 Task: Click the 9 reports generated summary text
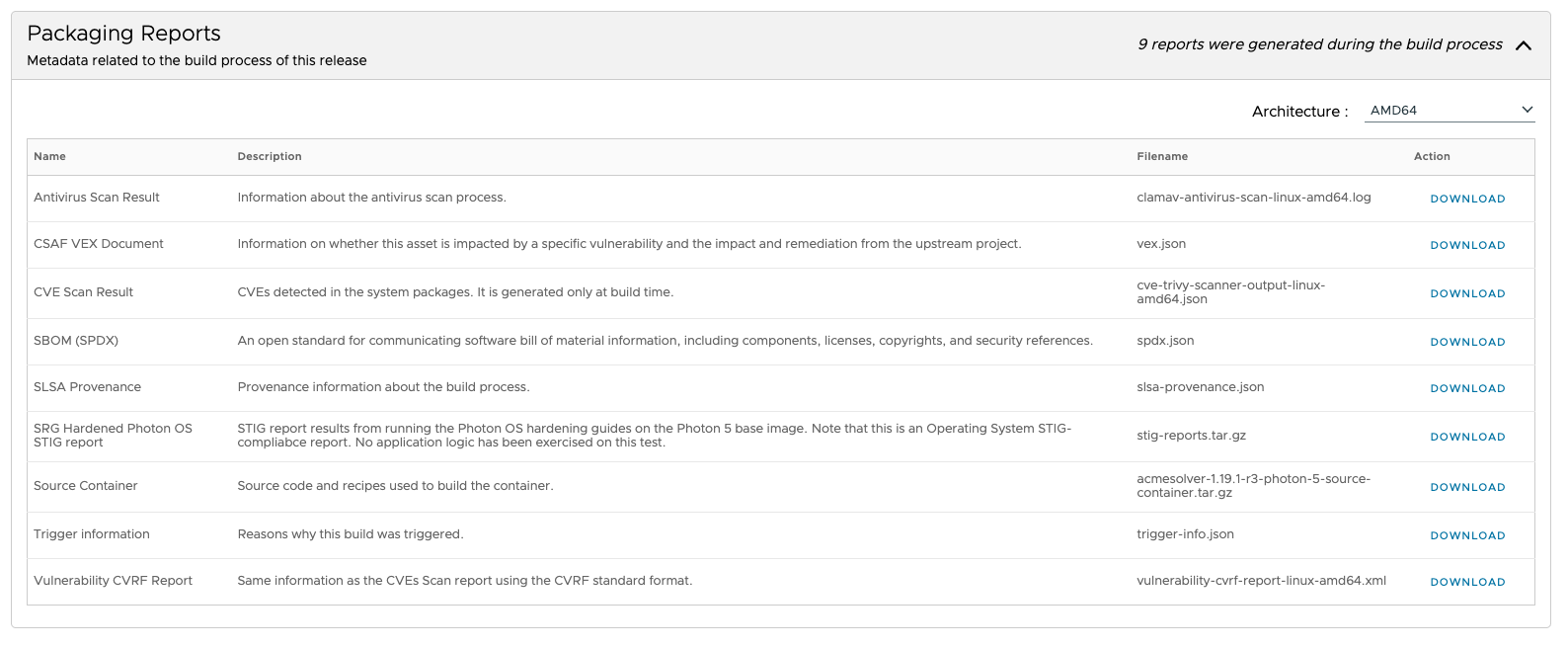pos(1320,44)
